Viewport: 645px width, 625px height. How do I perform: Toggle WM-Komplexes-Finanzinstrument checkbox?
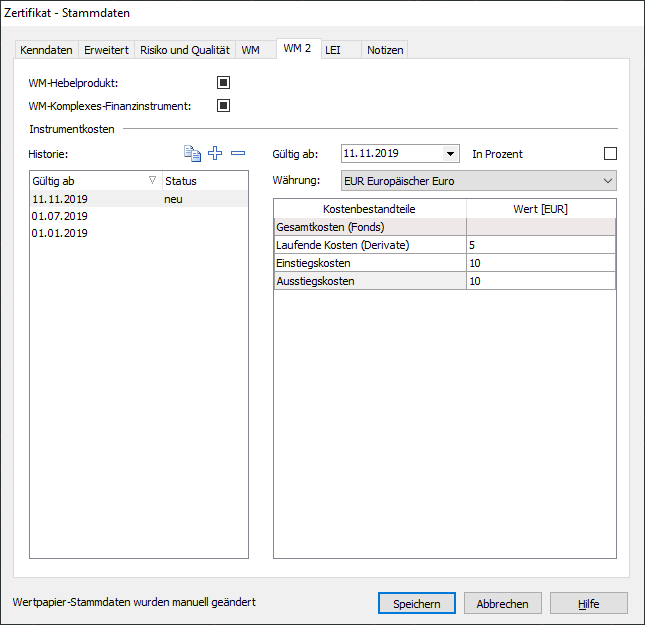(224, 105)
